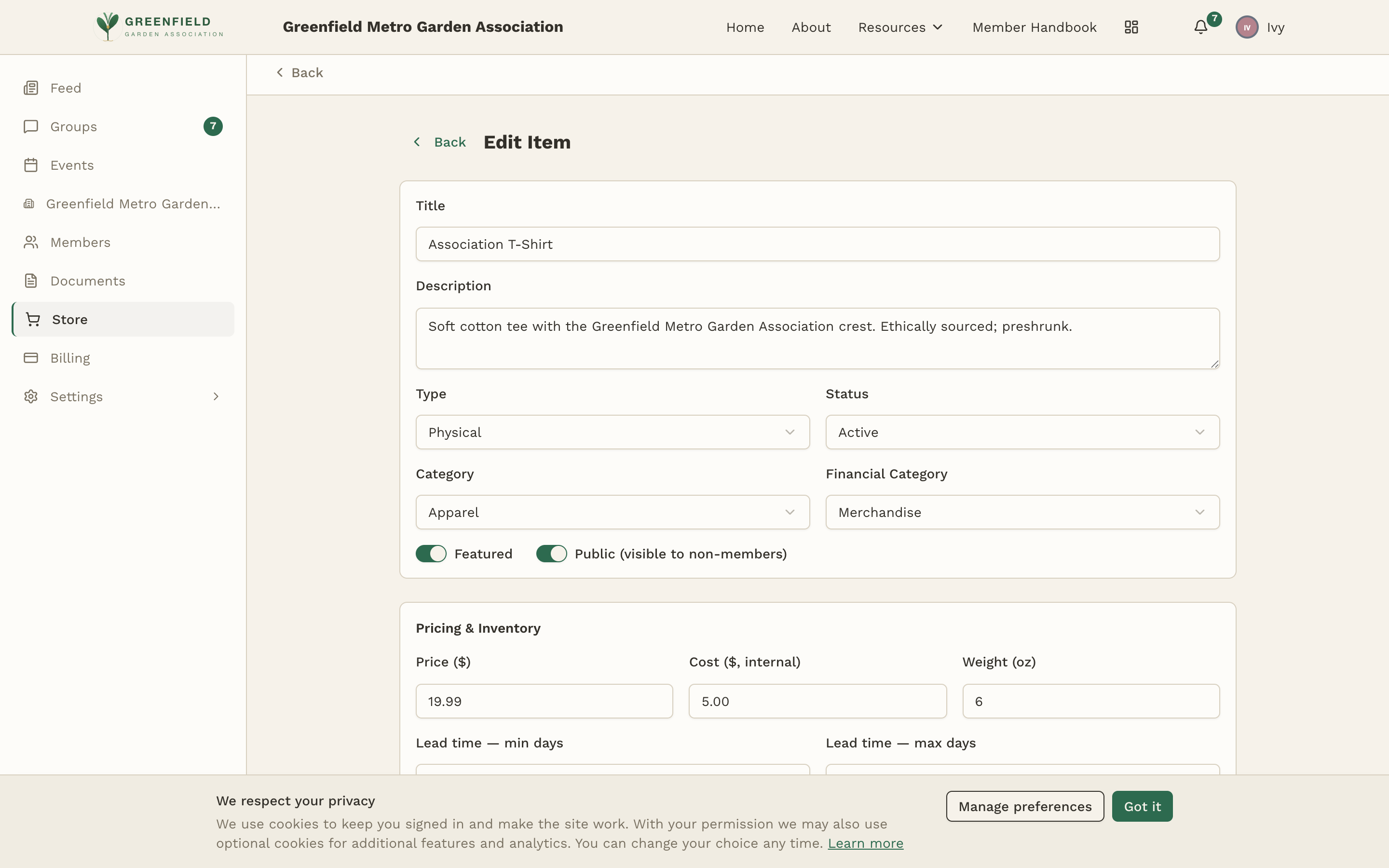The image size is (1389, 868).
Task: Click the 'Lead time — max days' label
Action: click(x=900, y=743)
